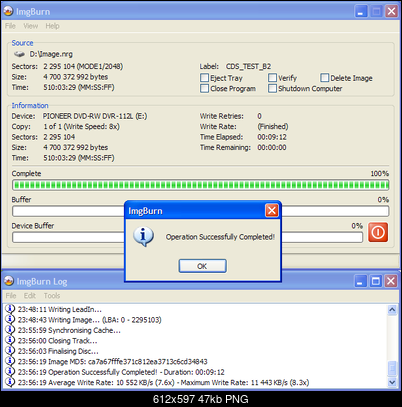Click the info icon for Average Write Rate entry
The width and height of the screenshot is (402, 407).
[10, 382]
